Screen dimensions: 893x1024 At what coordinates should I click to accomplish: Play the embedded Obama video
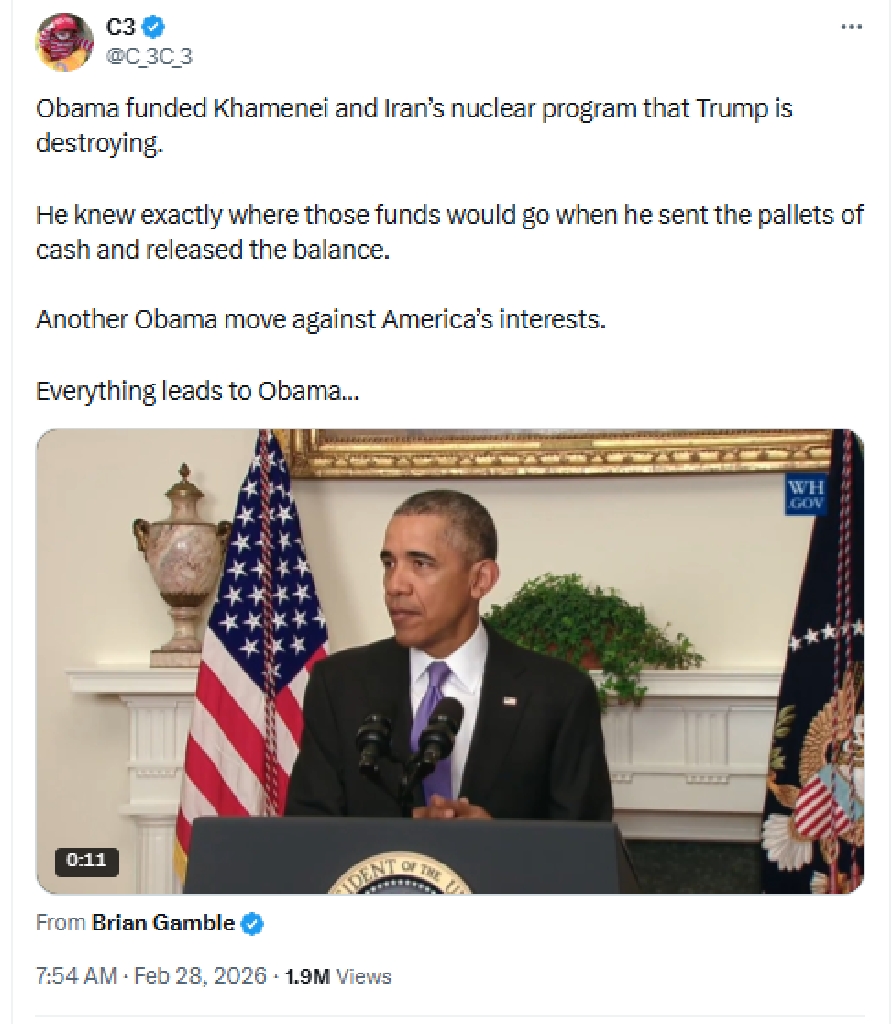click(x=450, y=661)
